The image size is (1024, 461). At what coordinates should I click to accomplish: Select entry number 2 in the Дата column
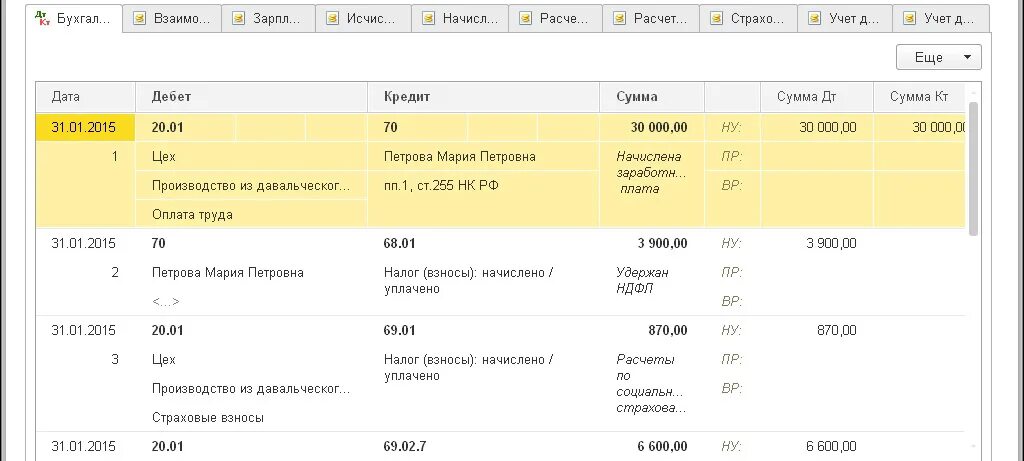115,272
